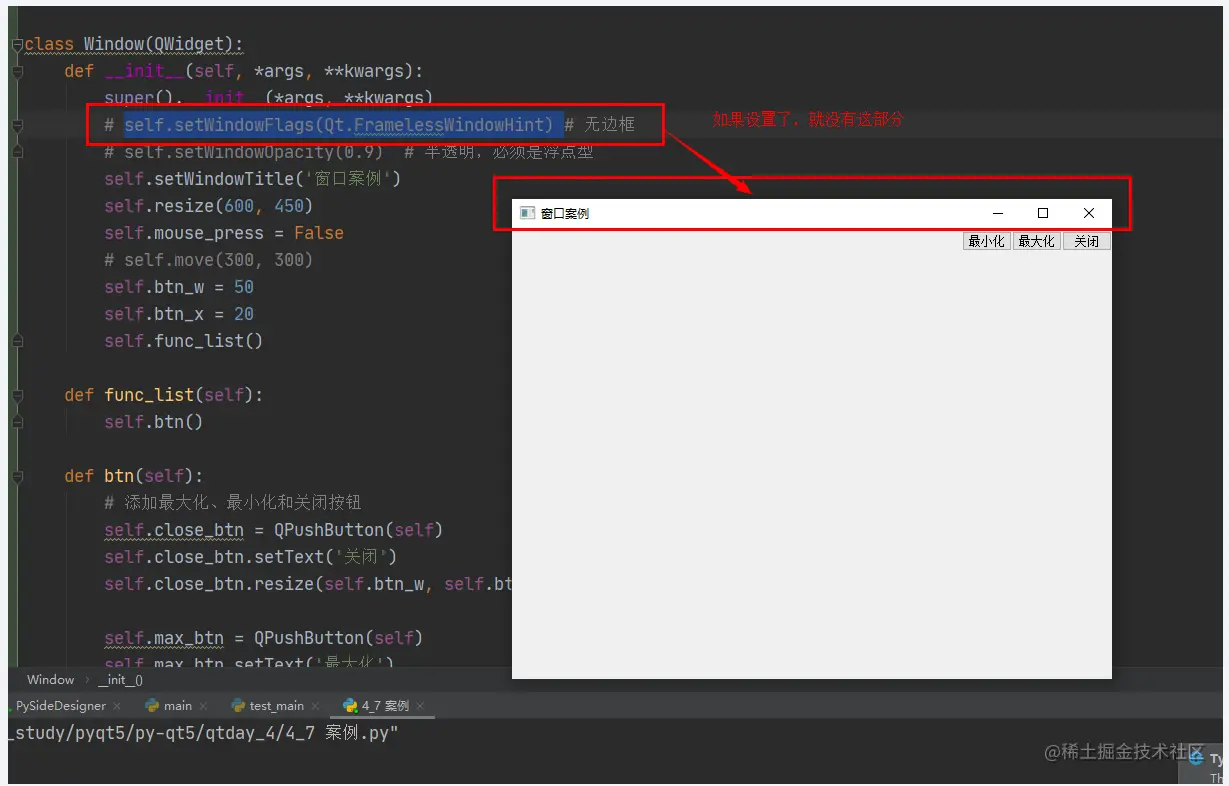The width and height of the screenshot is (1229, 786).
Task: Click the 添加最大化 comment line
Action: tap(233, 503)
